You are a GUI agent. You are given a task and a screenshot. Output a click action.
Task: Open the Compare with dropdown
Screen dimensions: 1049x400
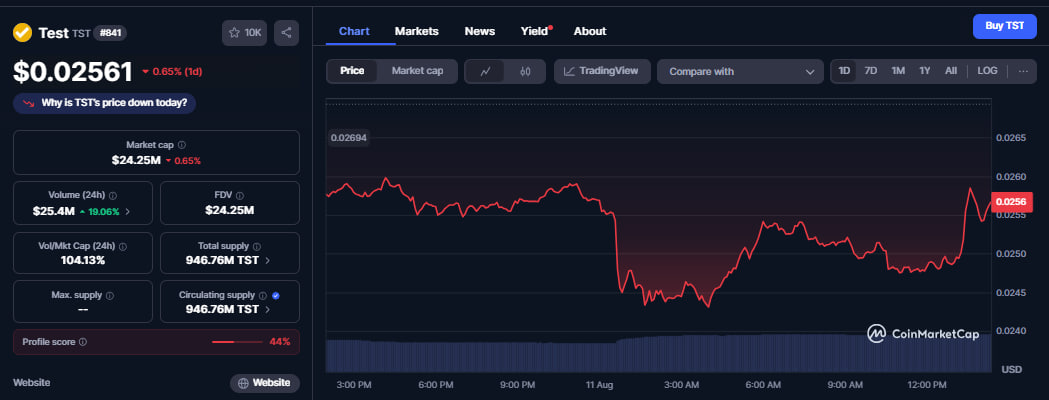[740, 71]
